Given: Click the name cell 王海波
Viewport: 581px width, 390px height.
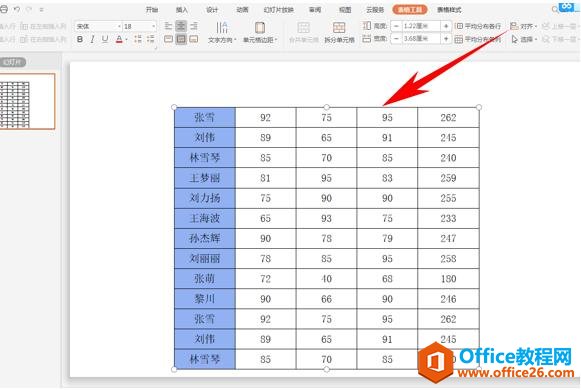Looking at the screenshot, I should 205,218.
